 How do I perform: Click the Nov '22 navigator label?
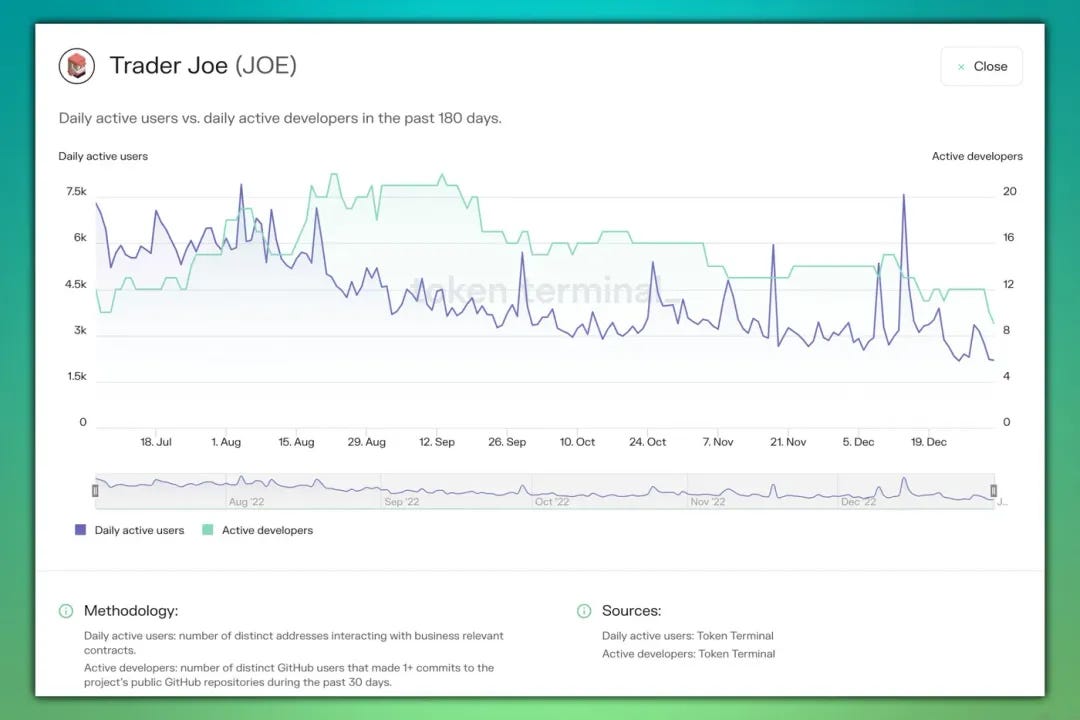(x=707, y=502)
